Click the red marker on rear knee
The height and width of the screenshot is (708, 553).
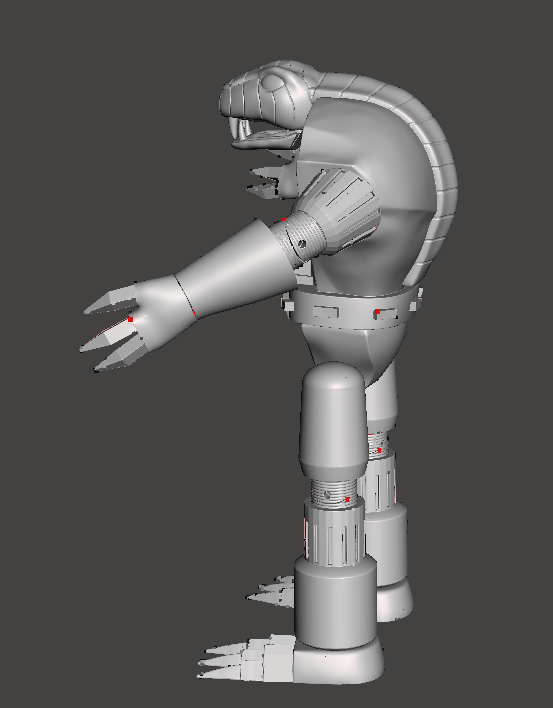[379, 450]
